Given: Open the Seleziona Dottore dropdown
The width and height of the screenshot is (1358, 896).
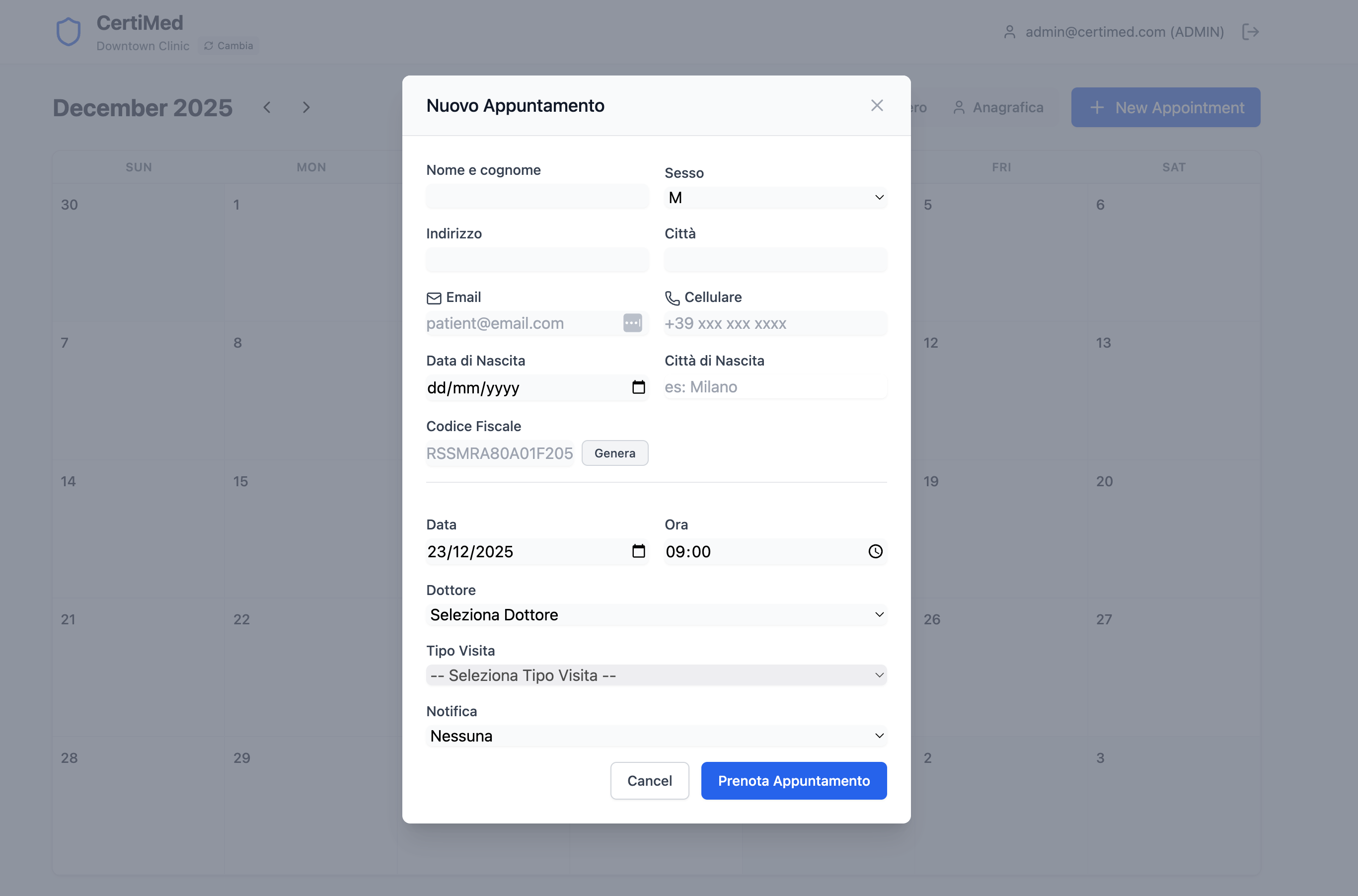Looking at the screenshot, I should [x=656, y=615].
